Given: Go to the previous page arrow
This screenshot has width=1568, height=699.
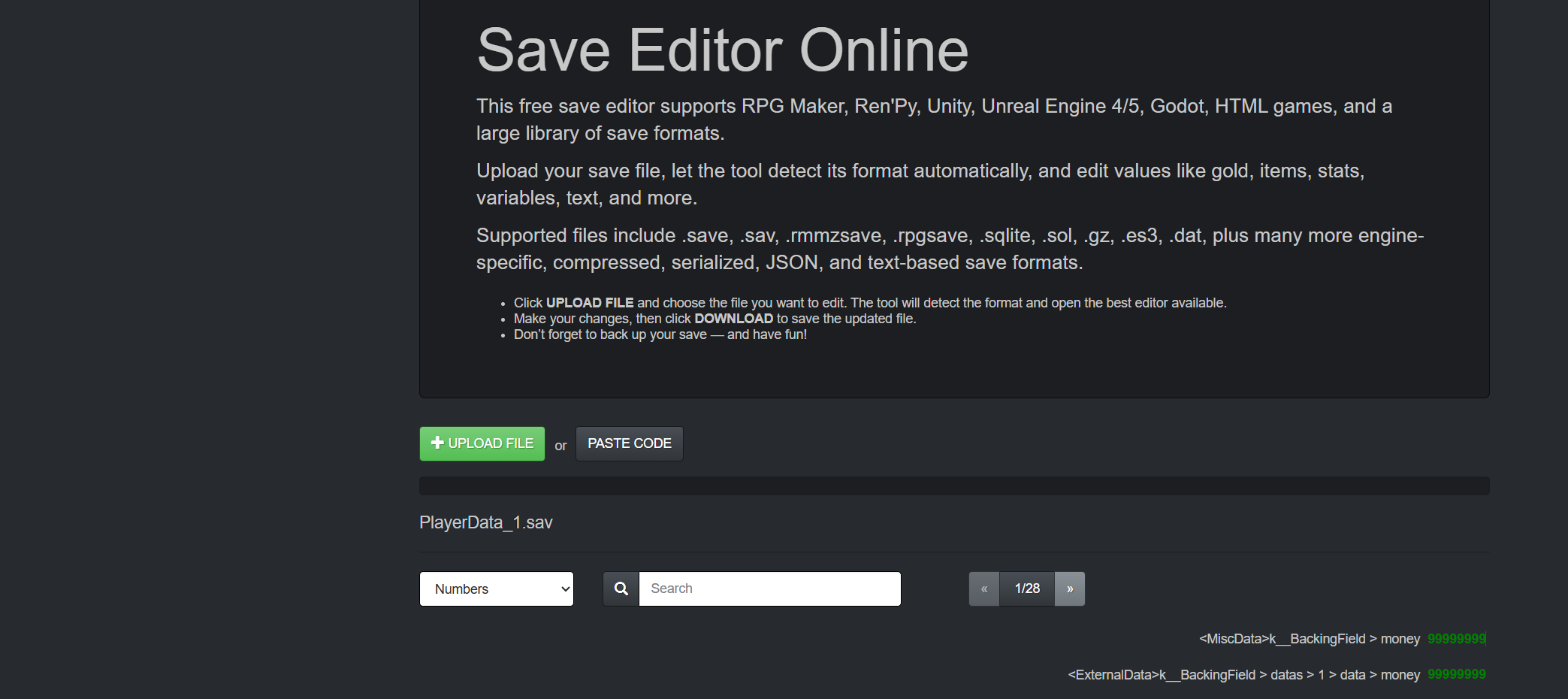Looking at the screenshot, I should (984, 589).
